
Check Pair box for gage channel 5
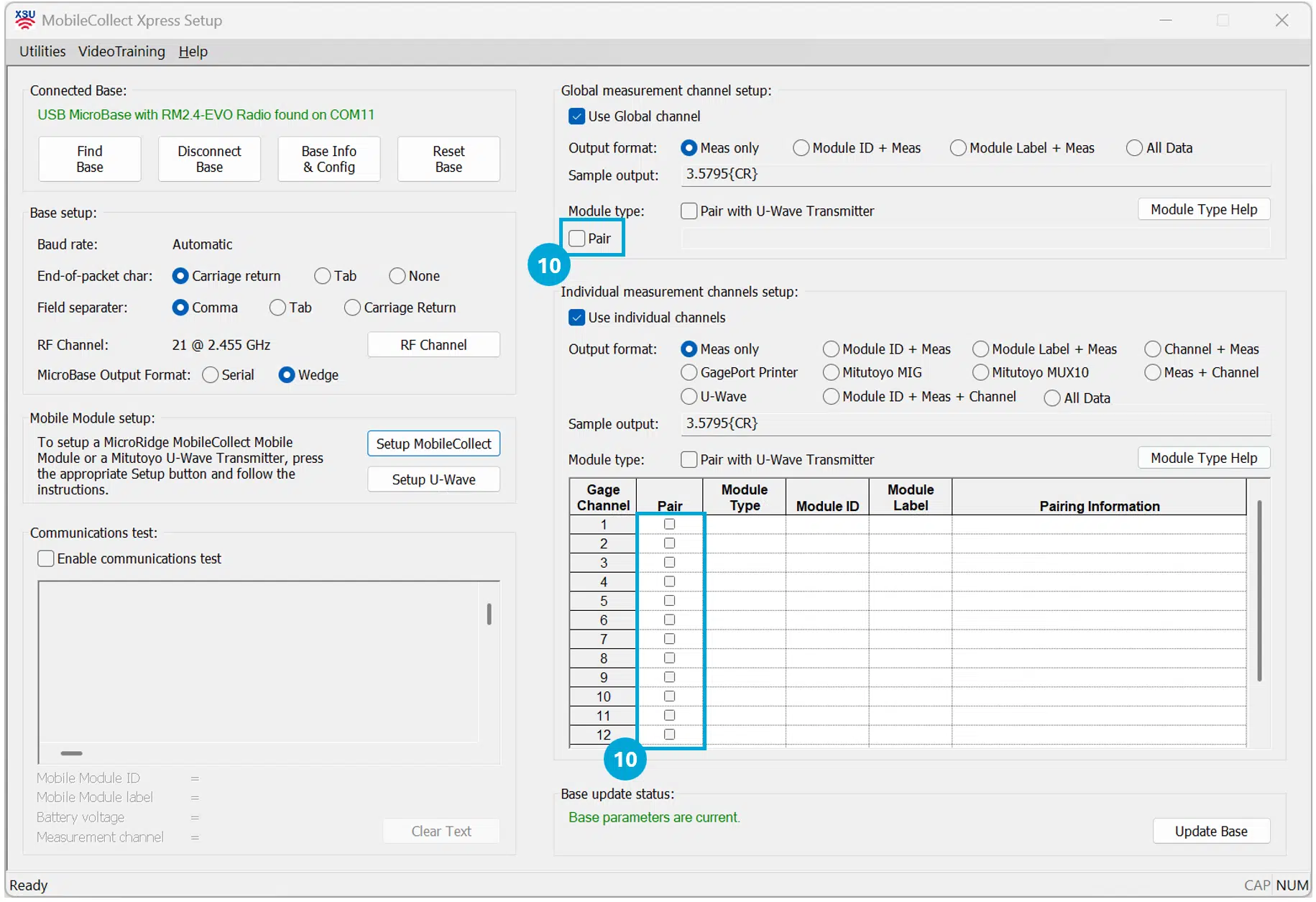click(669, 600)
